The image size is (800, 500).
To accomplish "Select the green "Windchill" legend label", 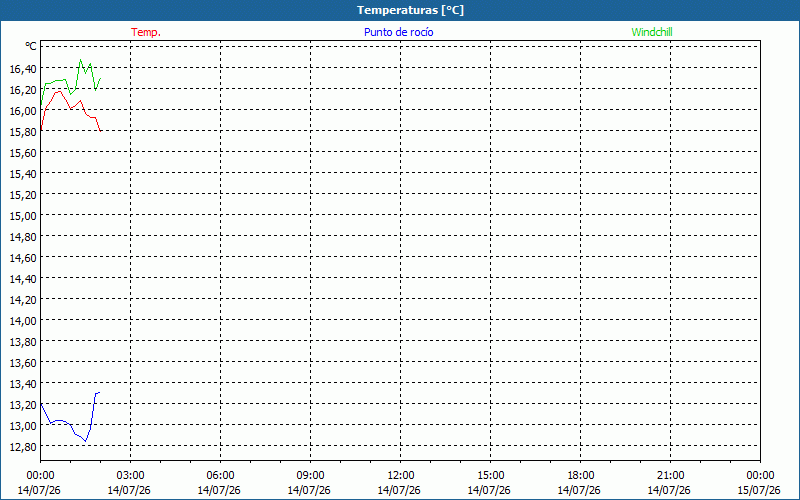I will pos(652,32).
